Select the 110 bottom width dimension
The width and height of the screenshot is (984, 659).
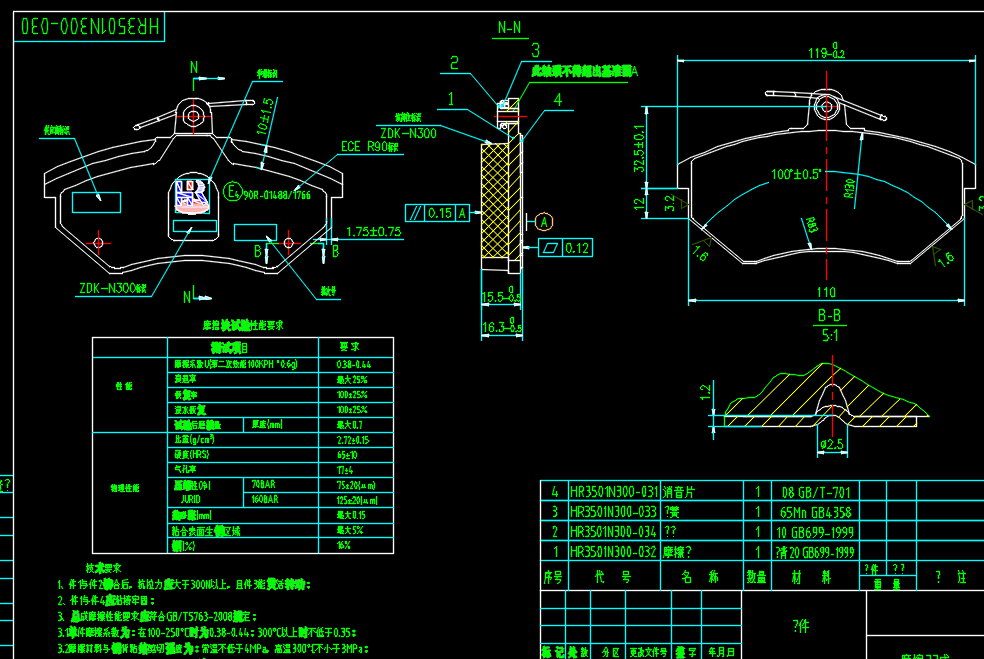pos(825,292)
